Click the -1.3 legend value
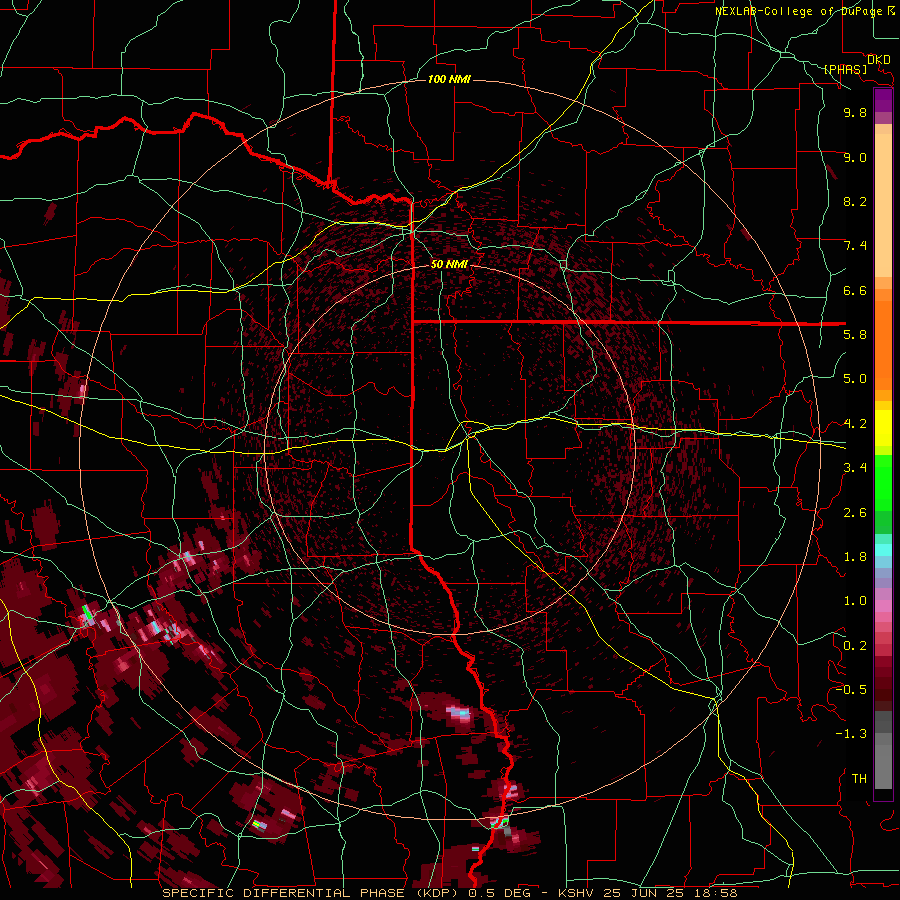Viewport: 900px width, 900px height. (851, 734)
